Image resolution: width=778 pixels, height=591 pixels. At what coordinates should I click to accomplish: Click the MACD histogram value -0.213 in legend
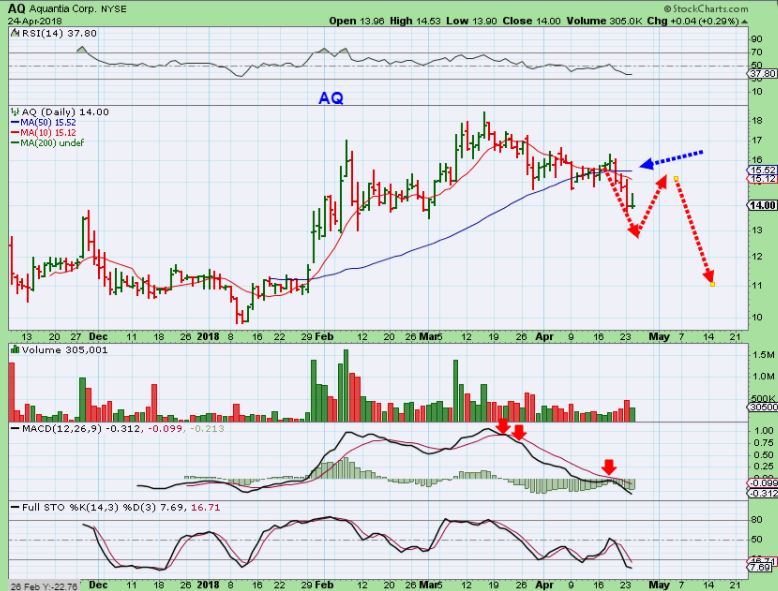pos(207,428)
